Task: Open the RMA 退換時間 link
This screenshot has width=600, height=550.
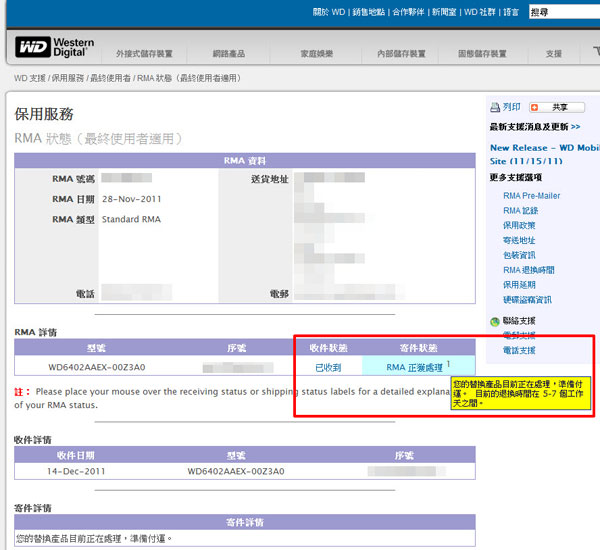Action: pyautogui.click(x=529, y=270)
